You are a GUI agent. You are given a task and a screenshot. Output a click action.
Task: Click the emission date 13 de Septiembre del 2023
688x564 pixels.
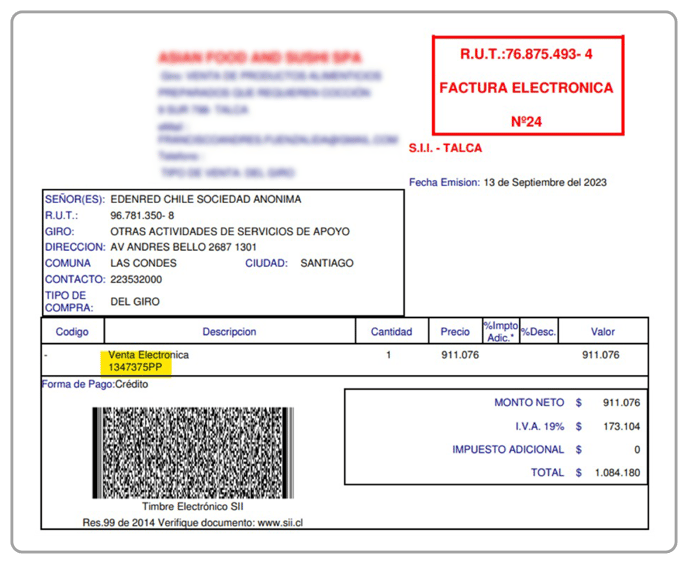pyautogui.click(x=544, y=182)
